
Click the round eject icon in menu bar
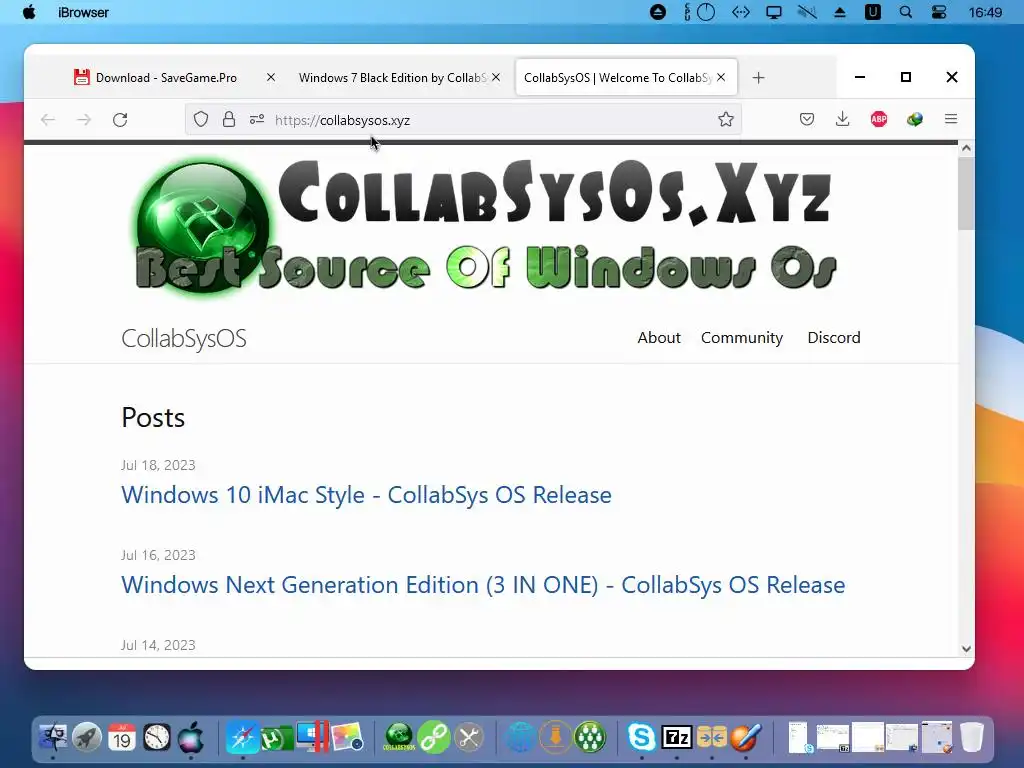[658, 12]
